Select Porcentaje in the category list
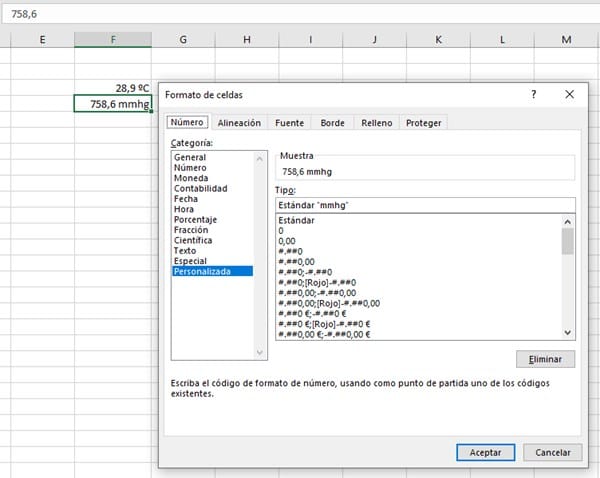 click(x=195, y=219)
